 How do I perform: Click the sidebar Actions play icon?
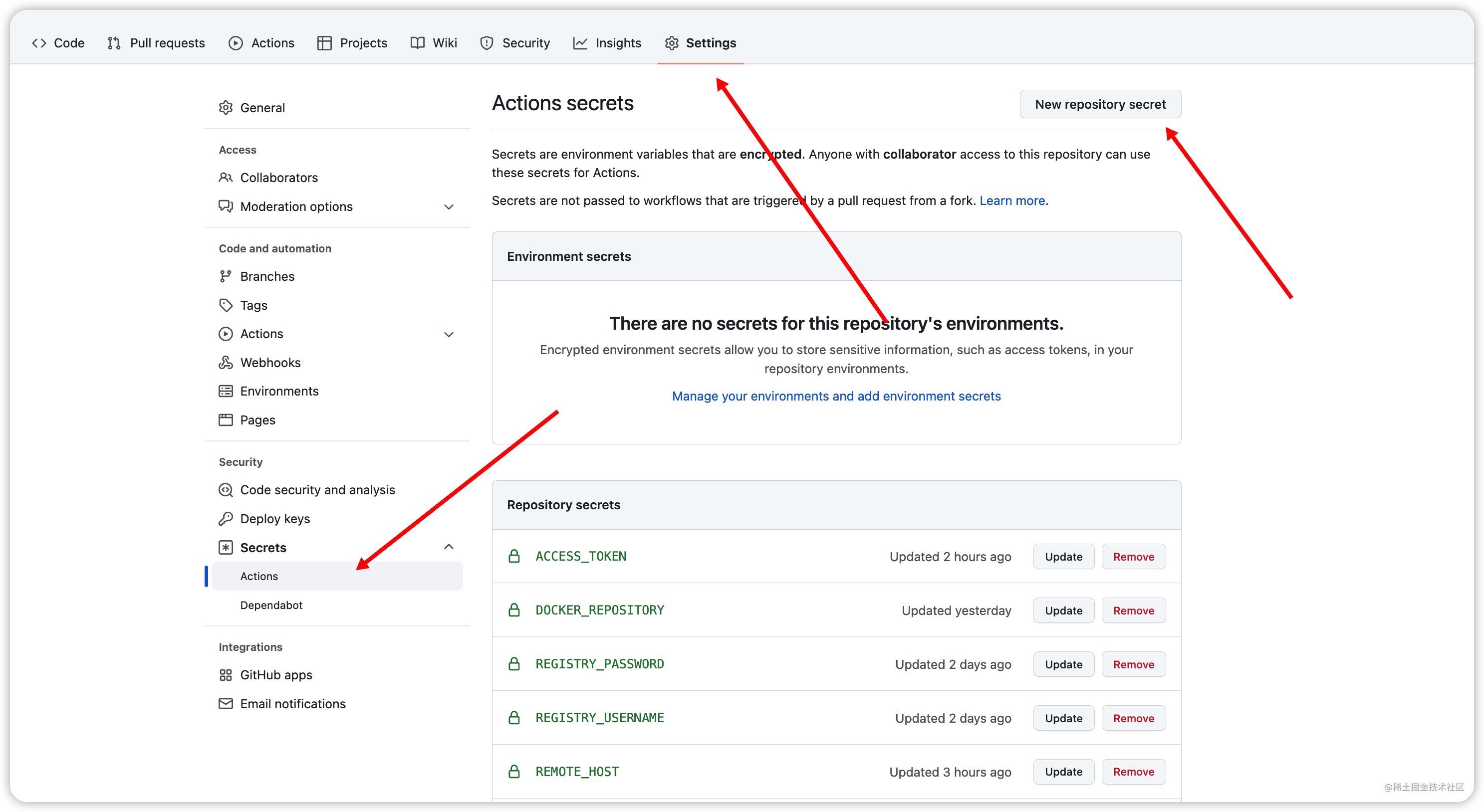(226, 334)
